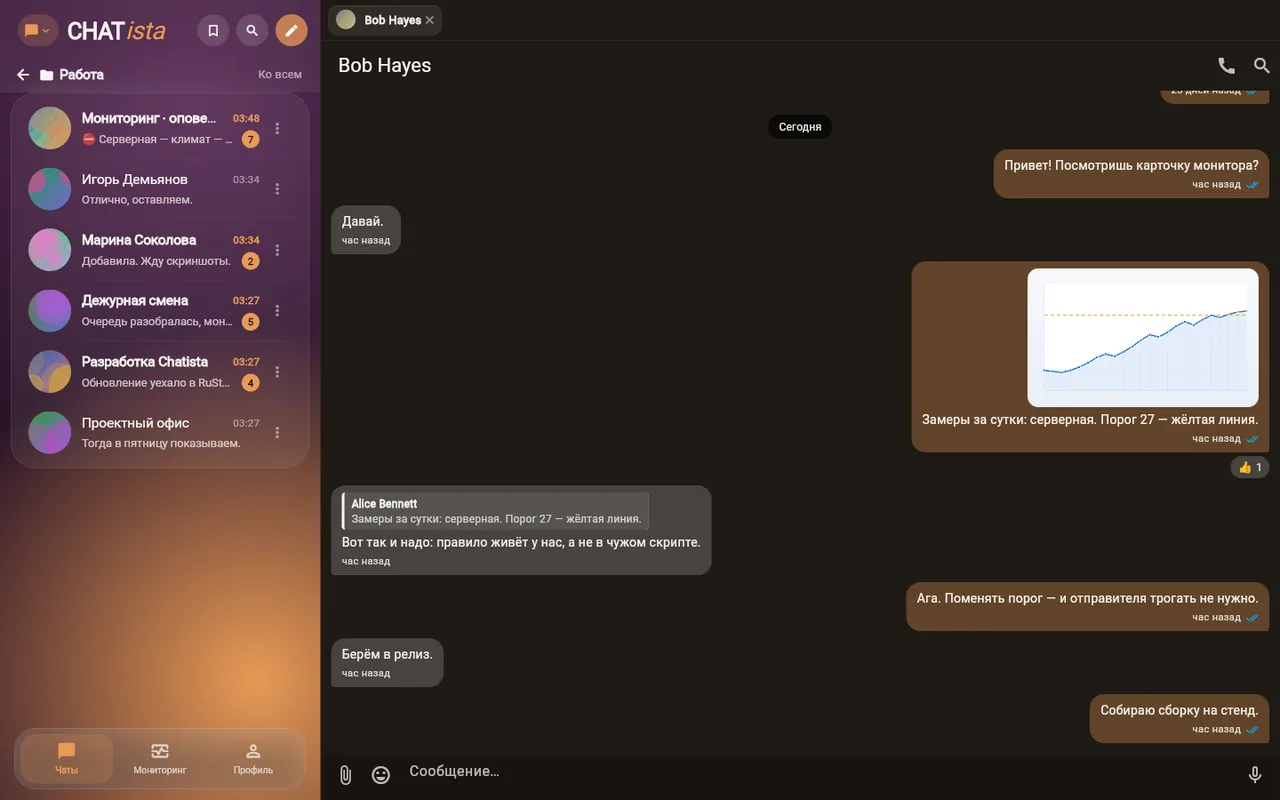Open the emoji picker
The height and width of the screenshot is (800, 1280).
[x=381, y=774]
